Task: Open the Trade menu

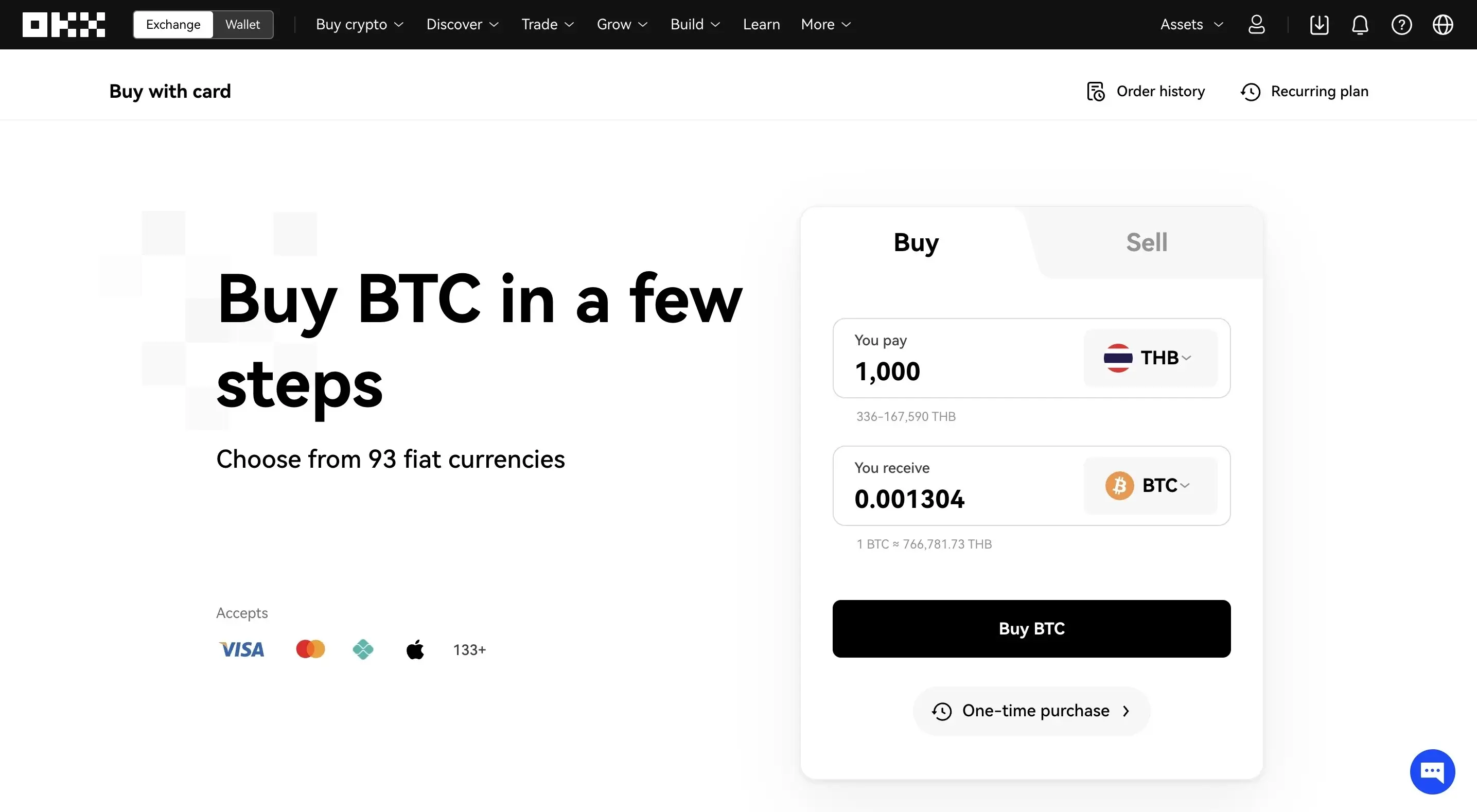Action: click(547, 25)
